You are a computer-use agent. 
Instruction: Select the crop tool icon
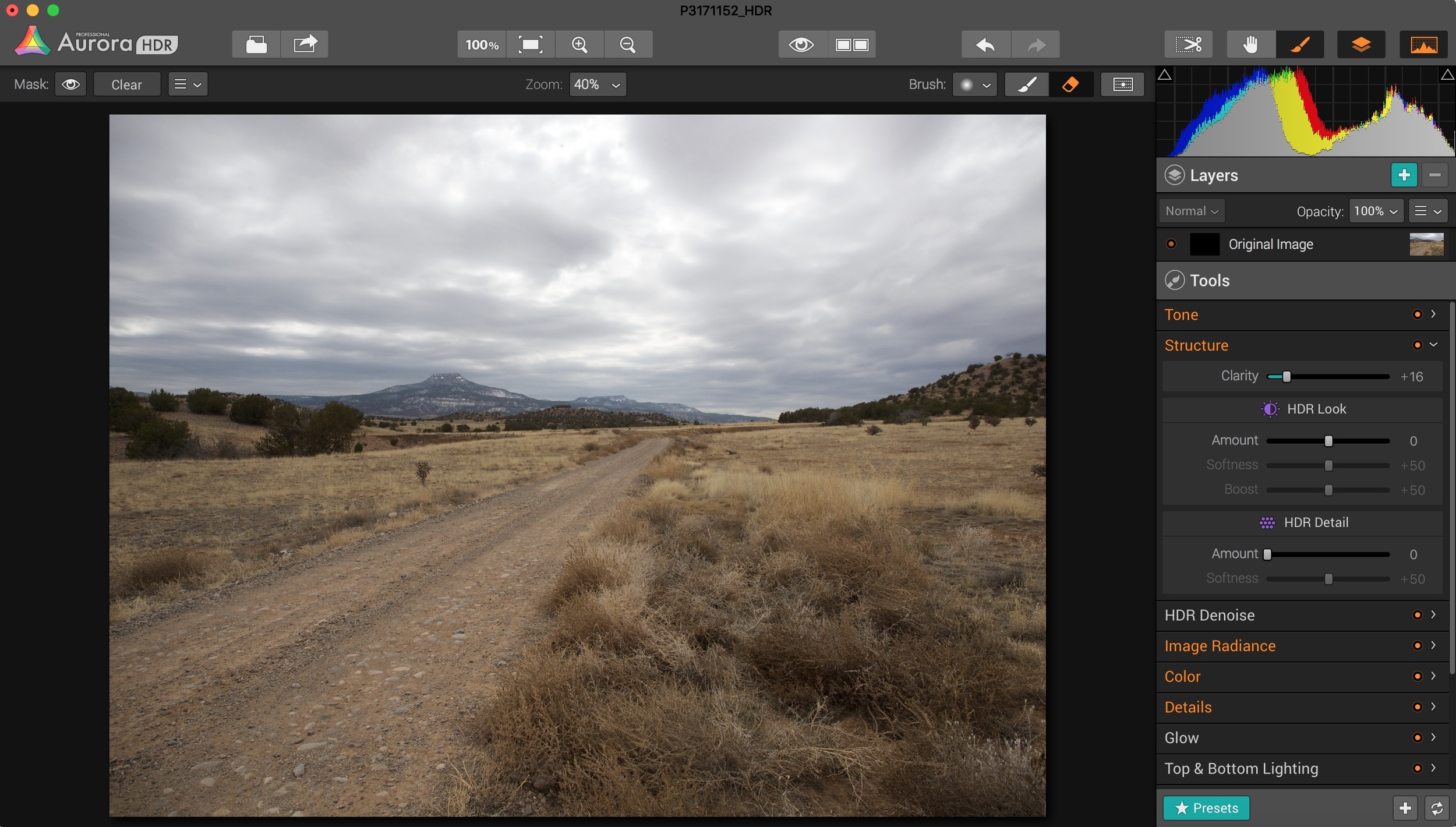click(1188, 44)
